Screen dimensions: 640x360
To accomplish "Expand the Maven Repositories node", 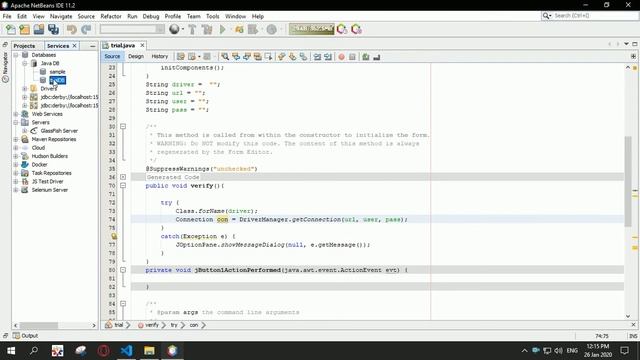I will click(x=16, y=139).
